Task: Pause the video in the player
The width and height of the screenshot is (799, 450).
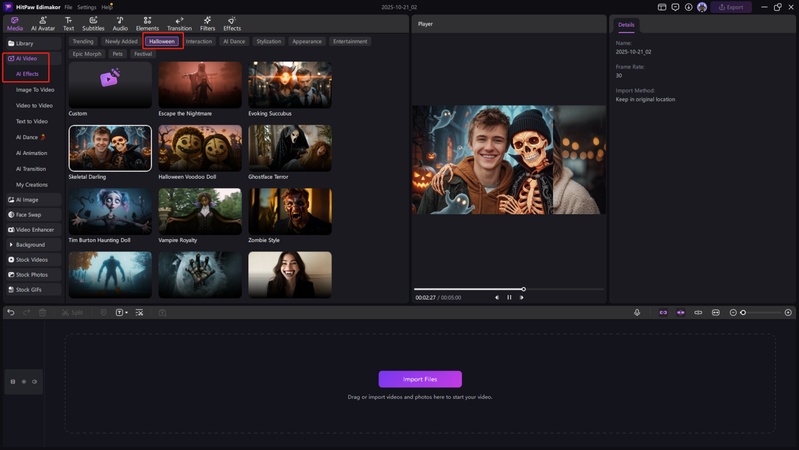Action: click(509, 297)
